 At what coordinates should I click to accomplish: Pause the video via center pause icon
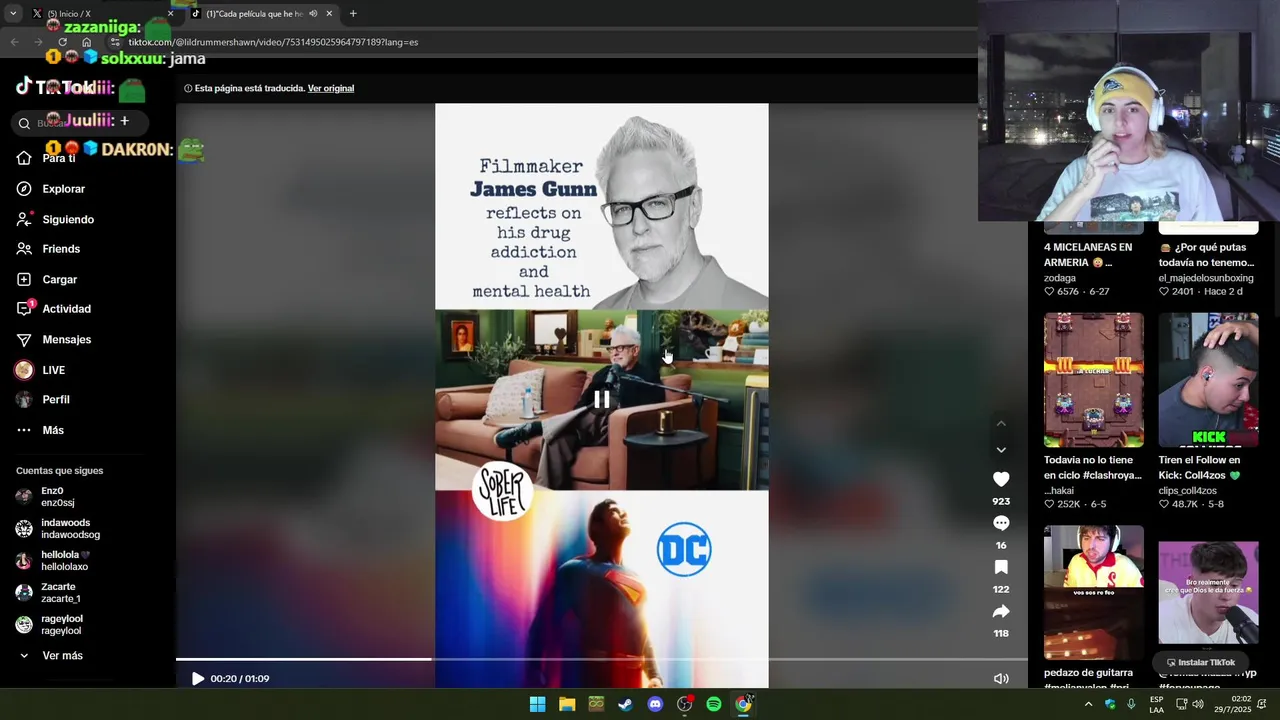601,399
